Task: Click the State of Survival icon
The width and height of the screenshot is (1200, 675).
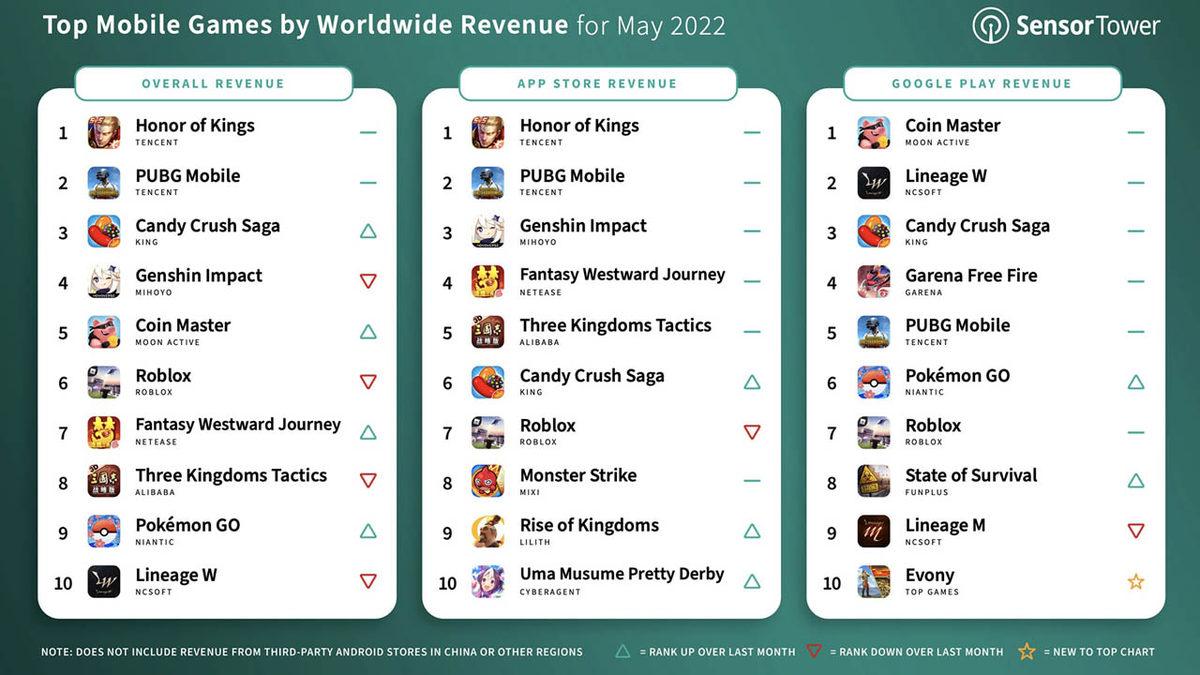Action: click(873, 482)
